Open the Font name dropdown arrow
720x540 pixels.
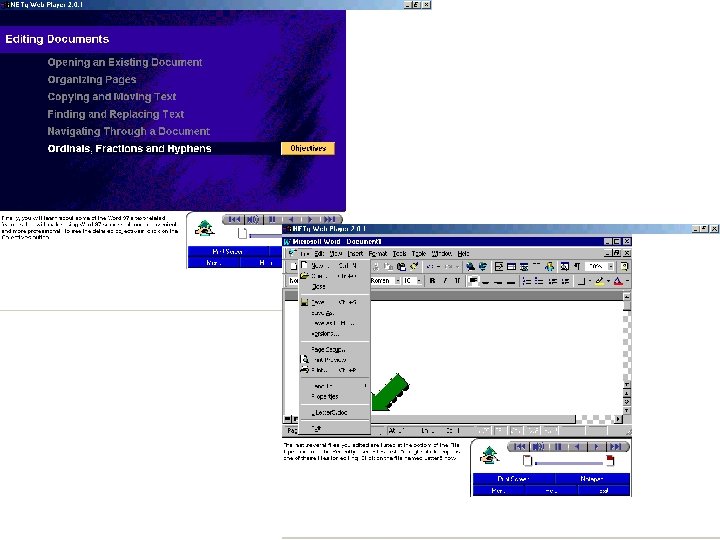point(398,281)
